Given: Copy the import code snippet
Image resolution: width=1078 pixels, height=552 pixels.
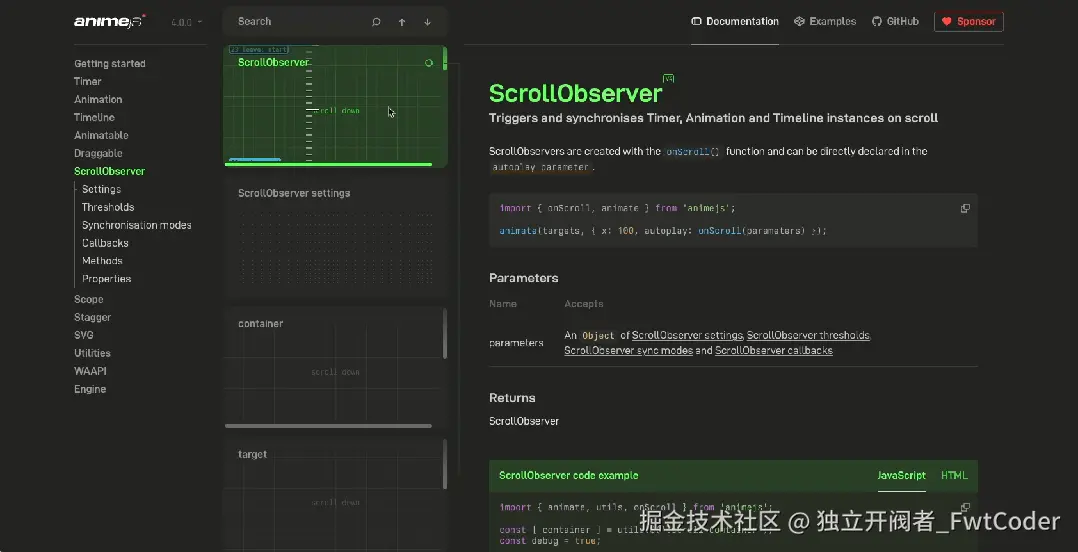Looking at the screenshot, I should [965, 208].
